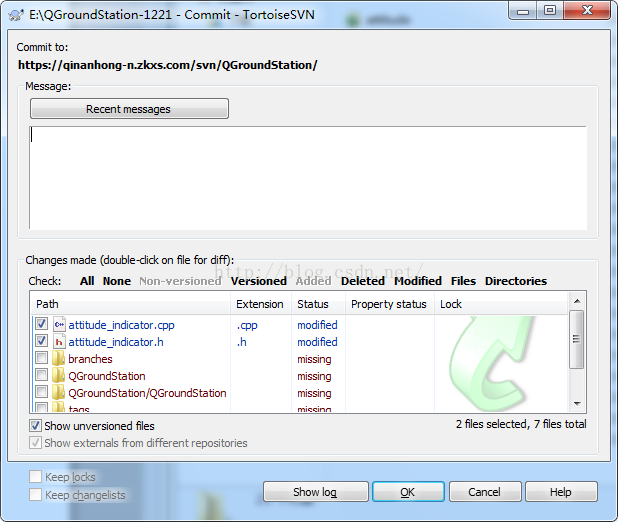618x522 pixels.
Task: Check All files link
Action: [87, 281]
